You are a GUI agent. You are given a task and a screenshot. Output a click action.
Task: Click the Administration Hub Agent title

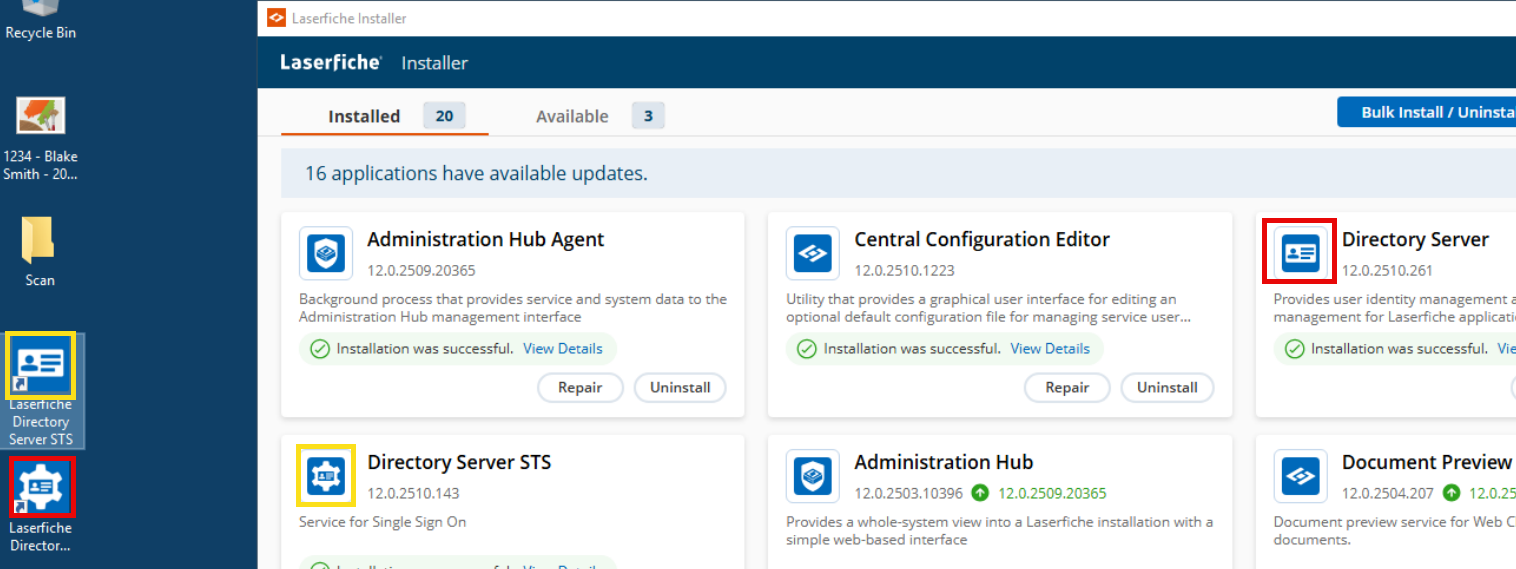[486, 240]
